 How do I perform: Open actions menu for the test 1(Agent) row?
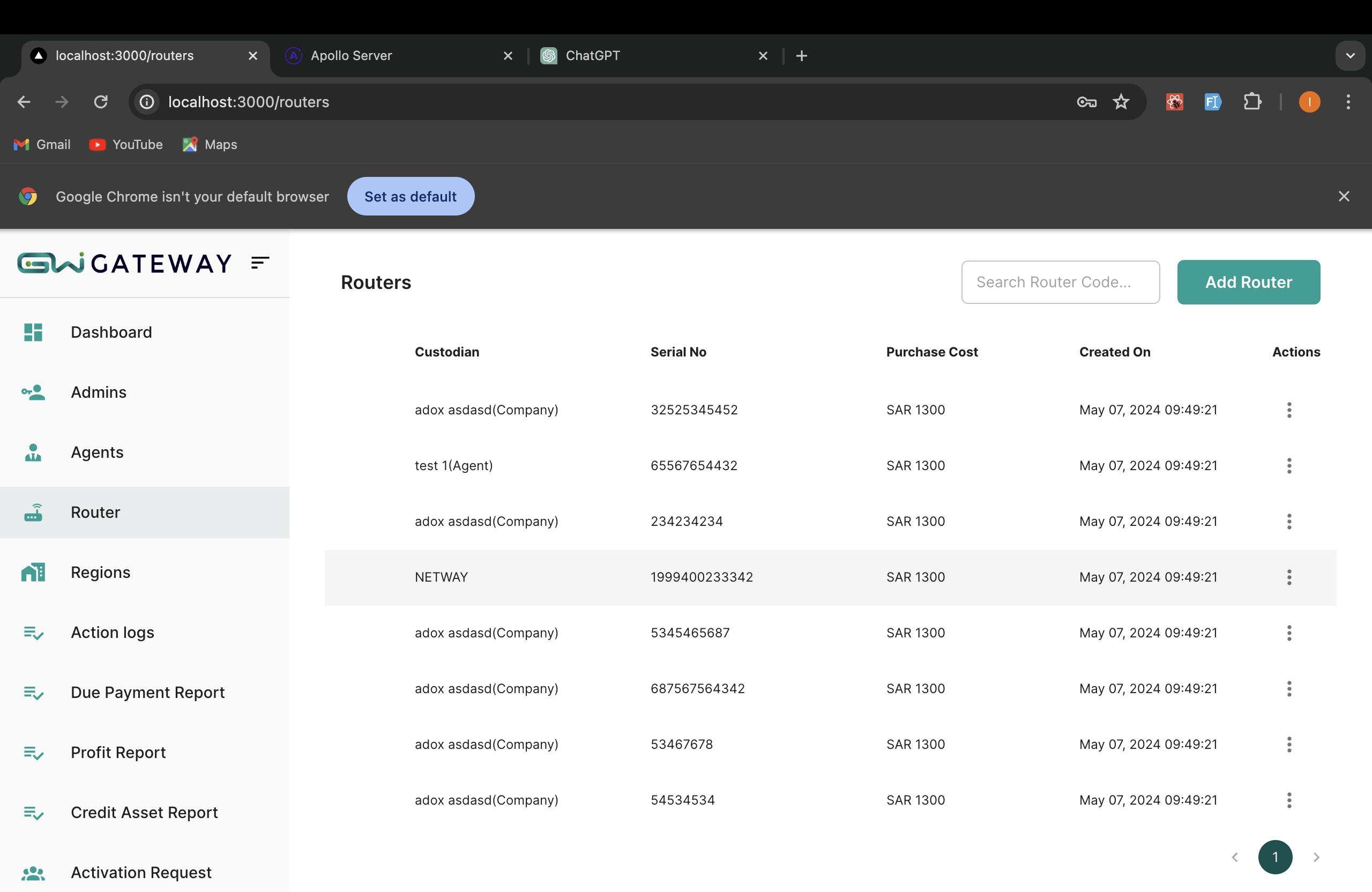point(1289,466)
